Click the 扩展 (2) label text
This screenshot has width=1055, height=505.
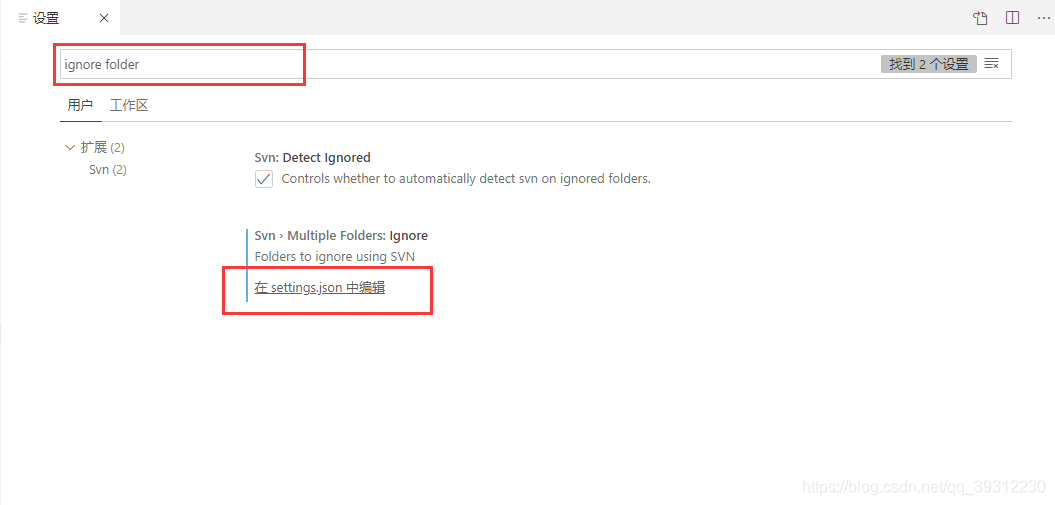coord(102,147)
